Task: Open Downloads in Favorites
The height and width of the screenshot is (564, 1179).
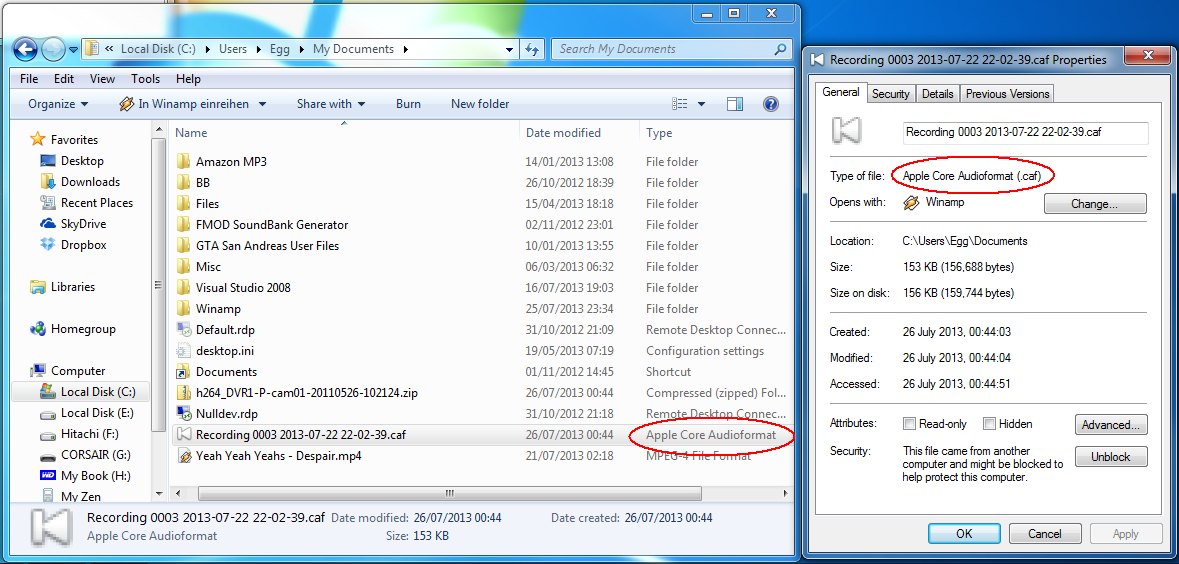Action: click(x=90, y=181)
